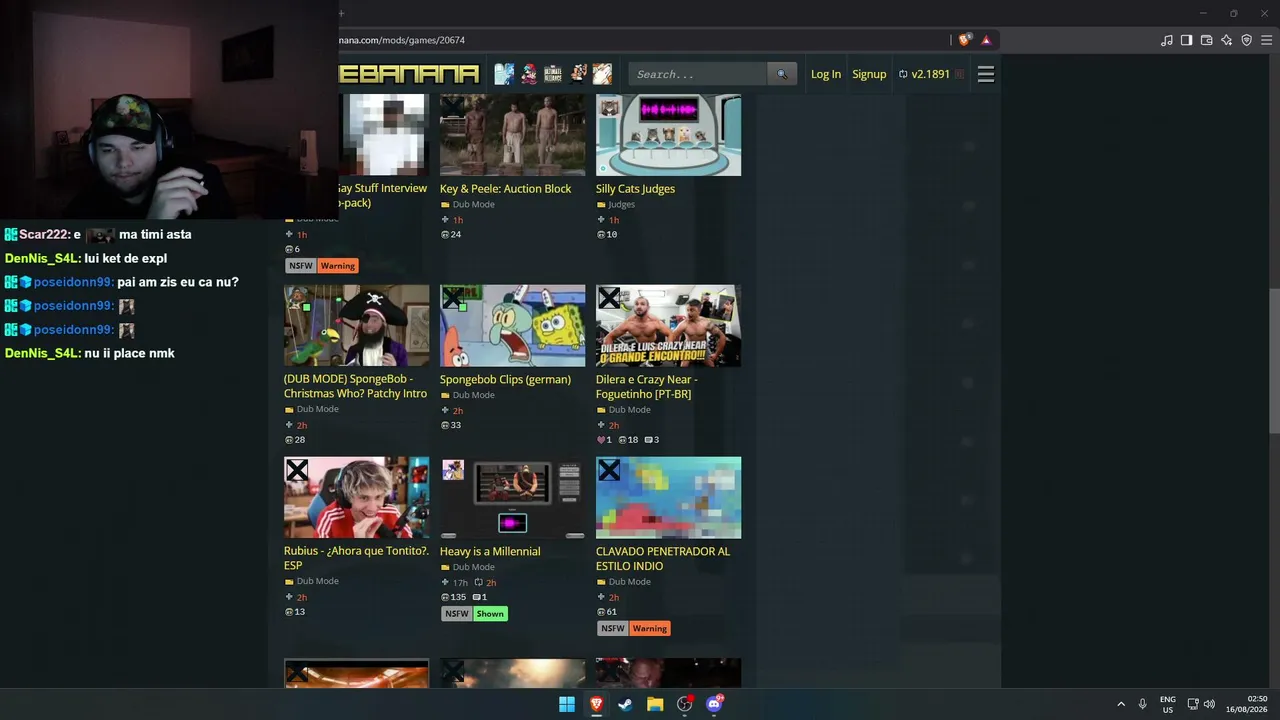The height and width of the screenshot is (720, 1280).
Task: Open Steam from the taskbar
Action: tap(625, 704)
